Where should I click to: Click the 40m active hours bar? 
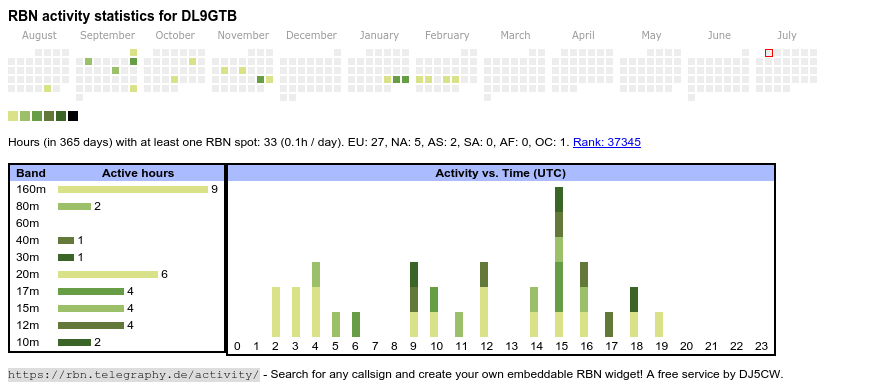(66, 240)
